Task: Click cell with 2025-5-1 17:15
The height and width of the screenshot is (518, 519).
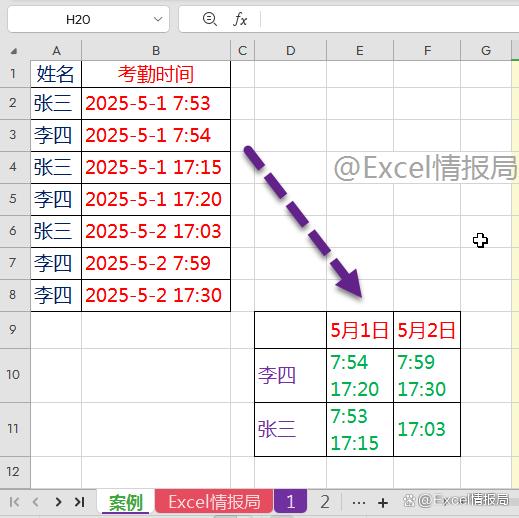Action: point(156,167)
